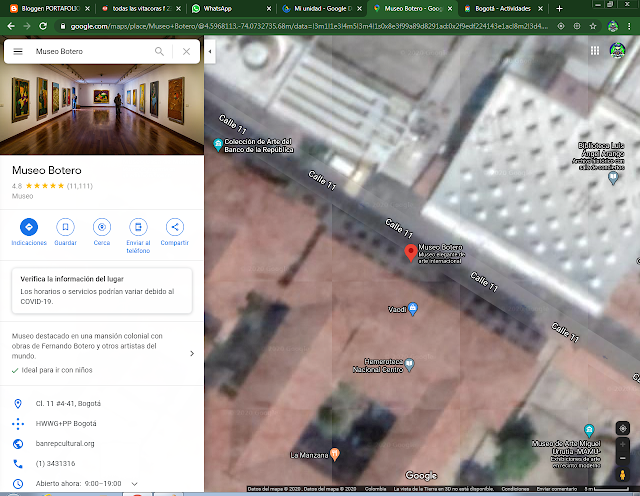This screenshot has width=640, height=496.
Task: Click phone number (1) 3431316
Action: 56,463
